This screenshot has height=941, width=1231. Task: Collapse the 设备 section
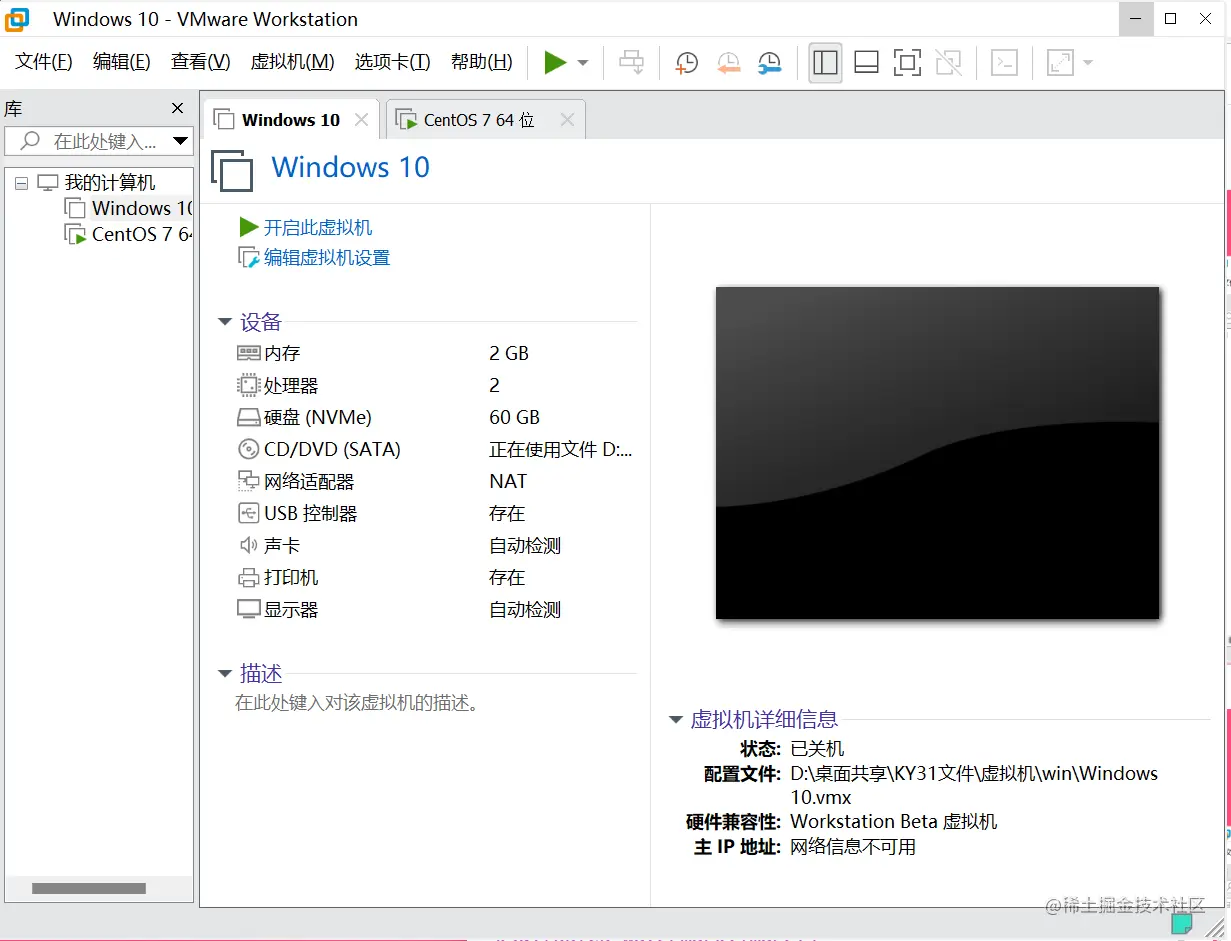click(x=225, y=322)
